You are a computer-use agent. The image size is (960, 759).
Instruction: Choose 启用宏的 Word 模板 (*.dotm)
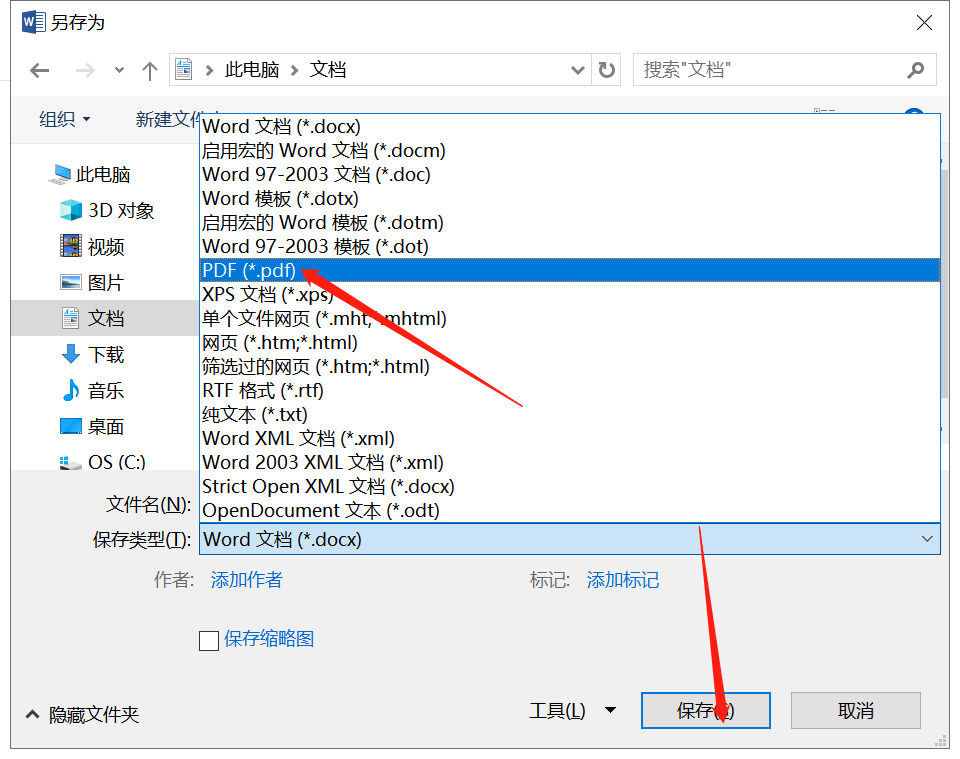tap(570, 222)
